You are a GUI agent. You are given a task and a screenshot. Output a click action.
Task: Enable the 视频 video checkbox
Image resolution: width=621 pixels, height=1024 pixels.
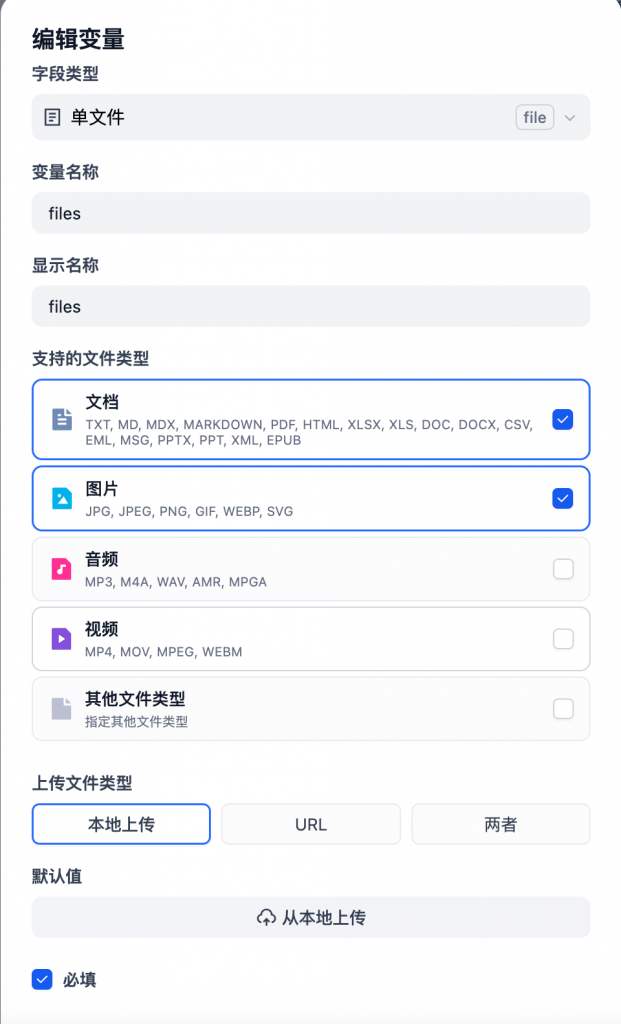click(563, 638)
